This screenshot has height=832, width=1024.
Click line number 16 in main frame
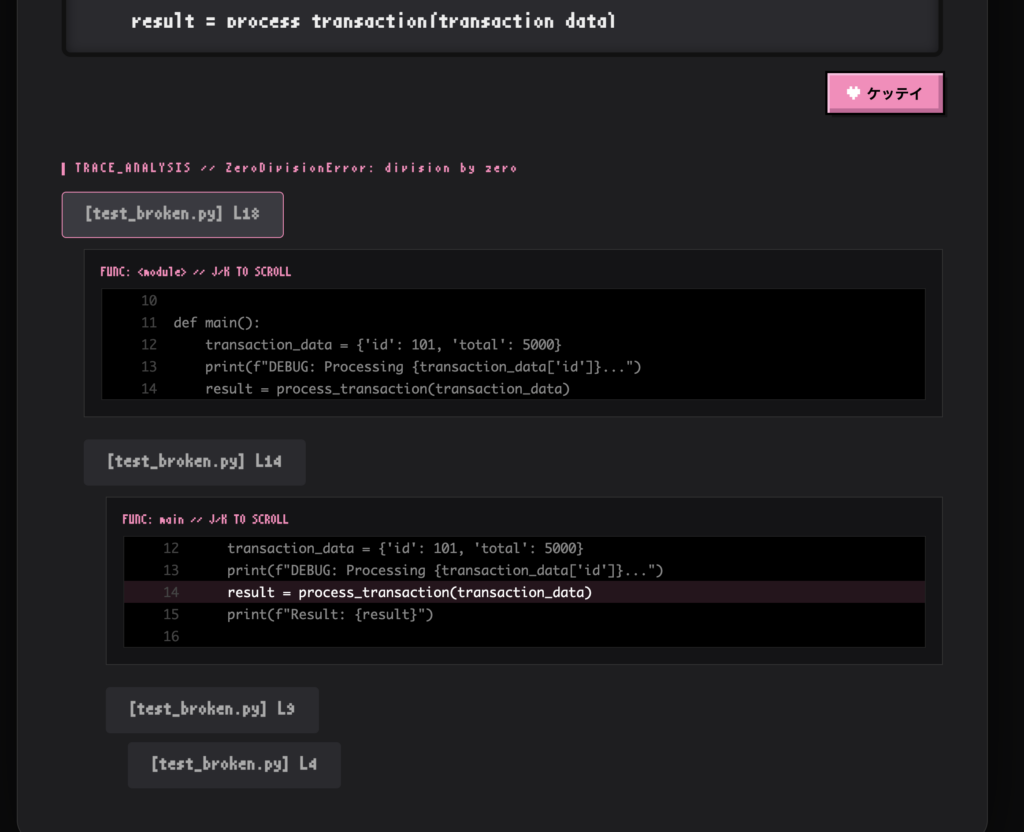tap(170, 636)
